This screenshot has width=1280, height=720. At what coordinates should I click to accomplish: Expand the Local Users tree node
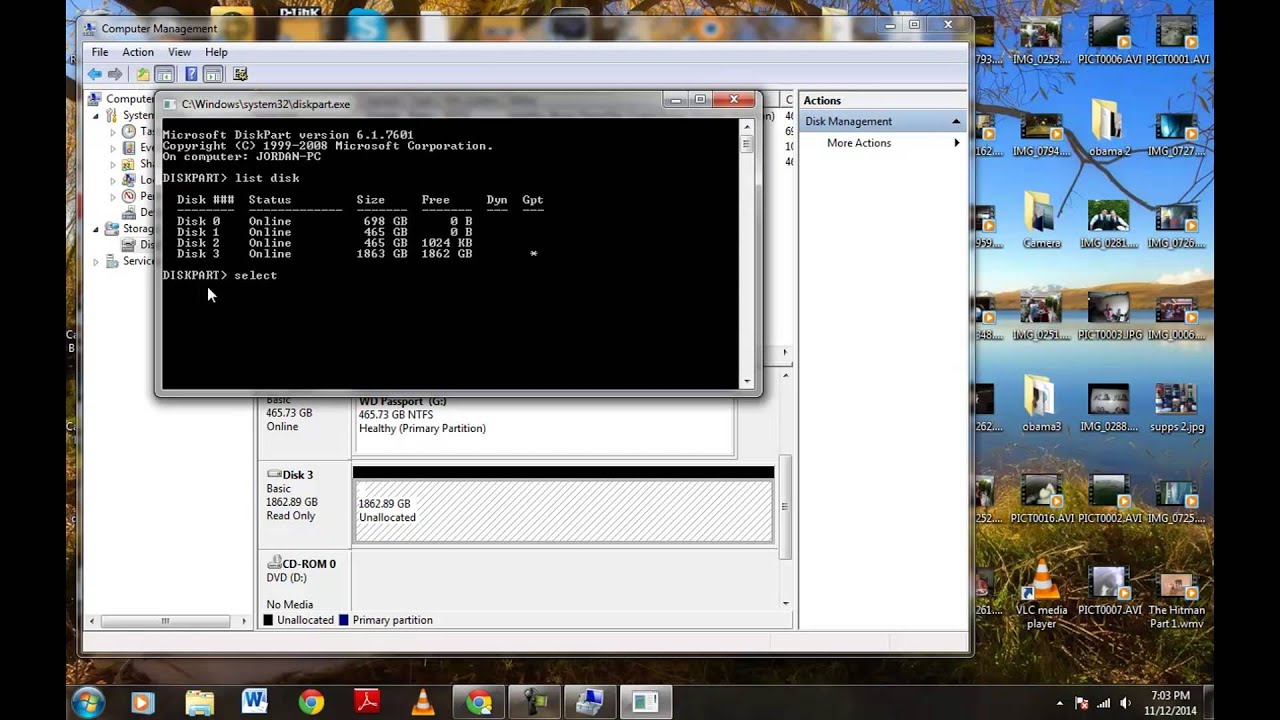[x=113, y=180]
